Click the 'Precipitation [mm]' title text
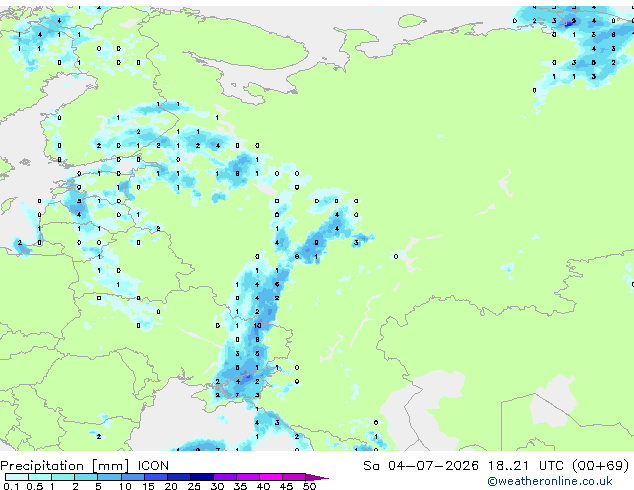This screenshot has width=634, height=490. [65, 466]
